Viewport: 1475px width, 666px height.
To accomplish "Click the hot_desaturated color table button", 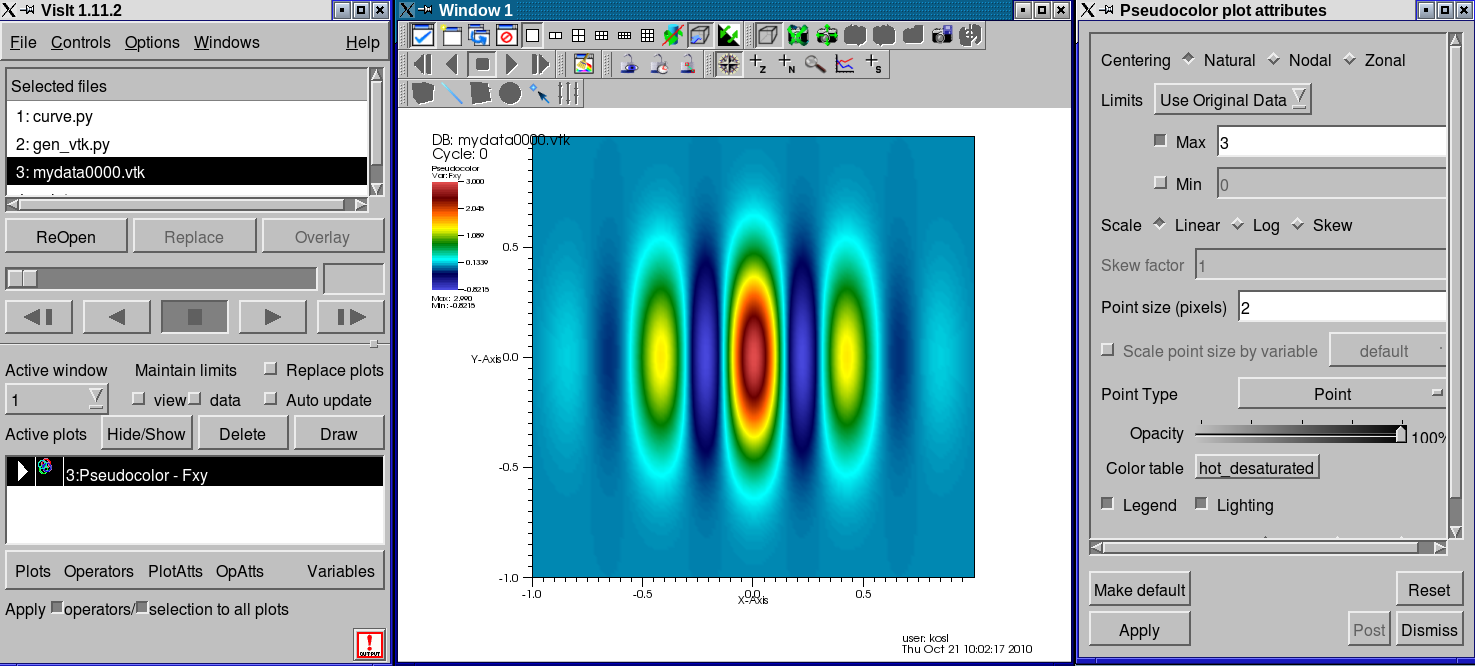I will click(1256, 468).
